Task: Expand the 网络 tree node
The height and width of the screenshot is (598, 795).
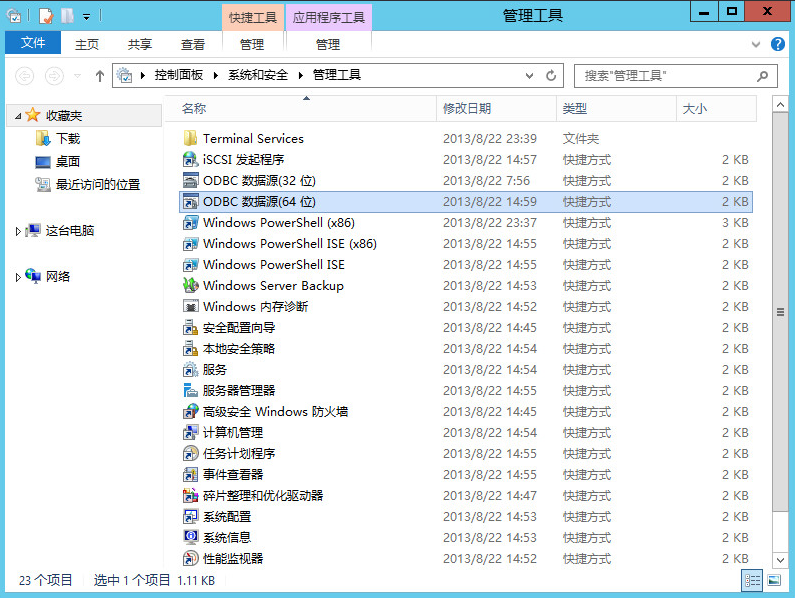Action: point(18,277)
